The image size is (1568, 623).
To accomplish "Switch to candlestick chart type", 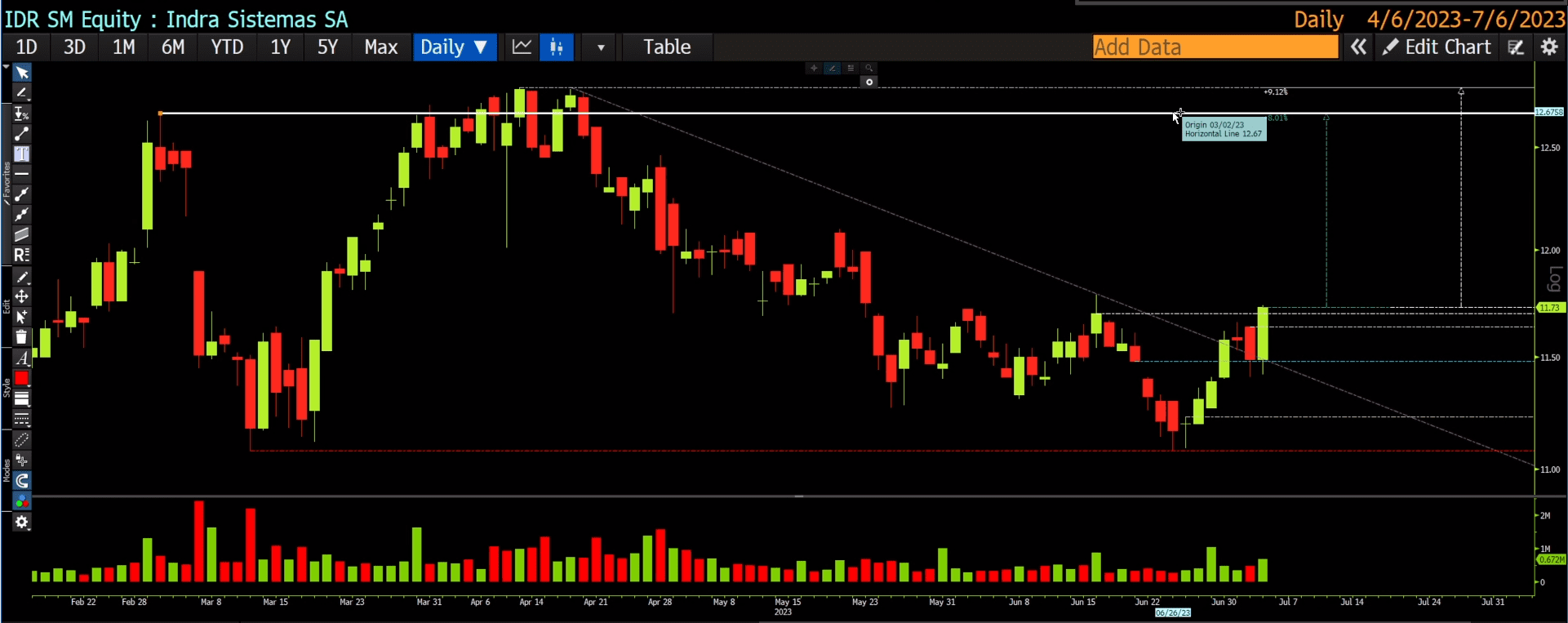I will click(557, 47).
